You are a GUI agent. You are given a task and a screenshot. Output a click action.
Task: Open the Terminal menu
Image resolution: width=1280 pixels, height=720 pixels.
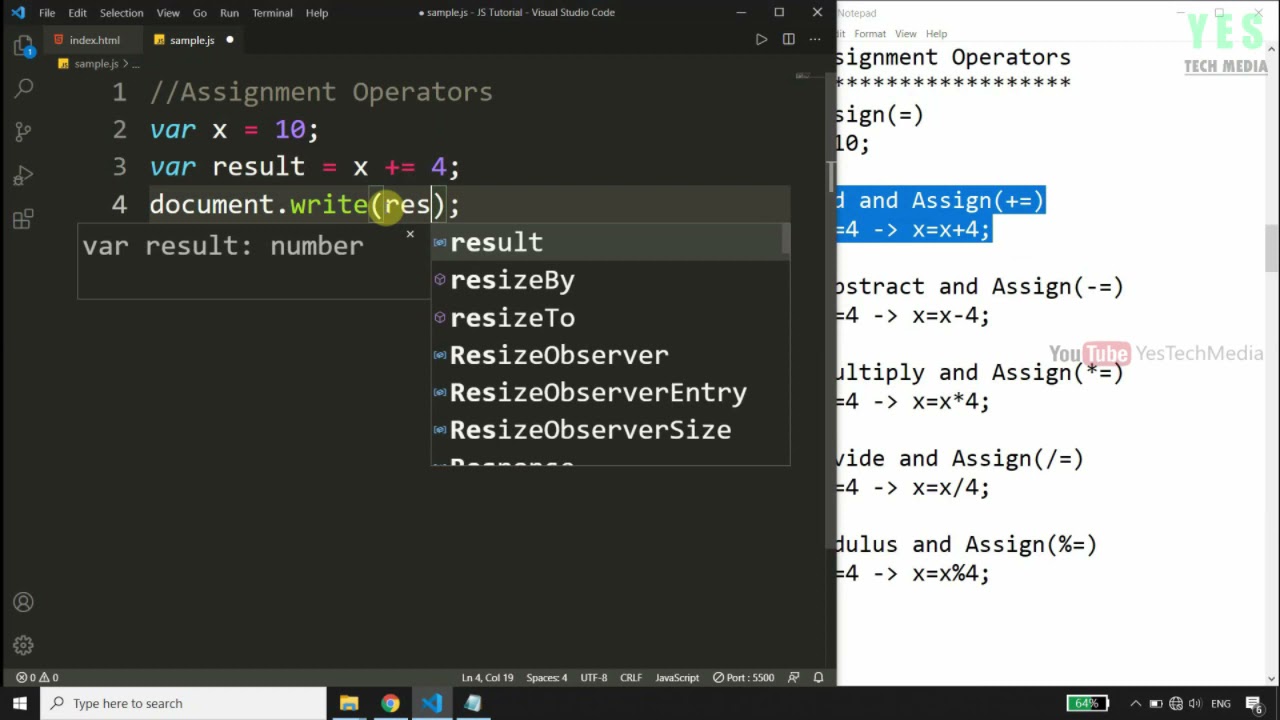coord(272,13)
